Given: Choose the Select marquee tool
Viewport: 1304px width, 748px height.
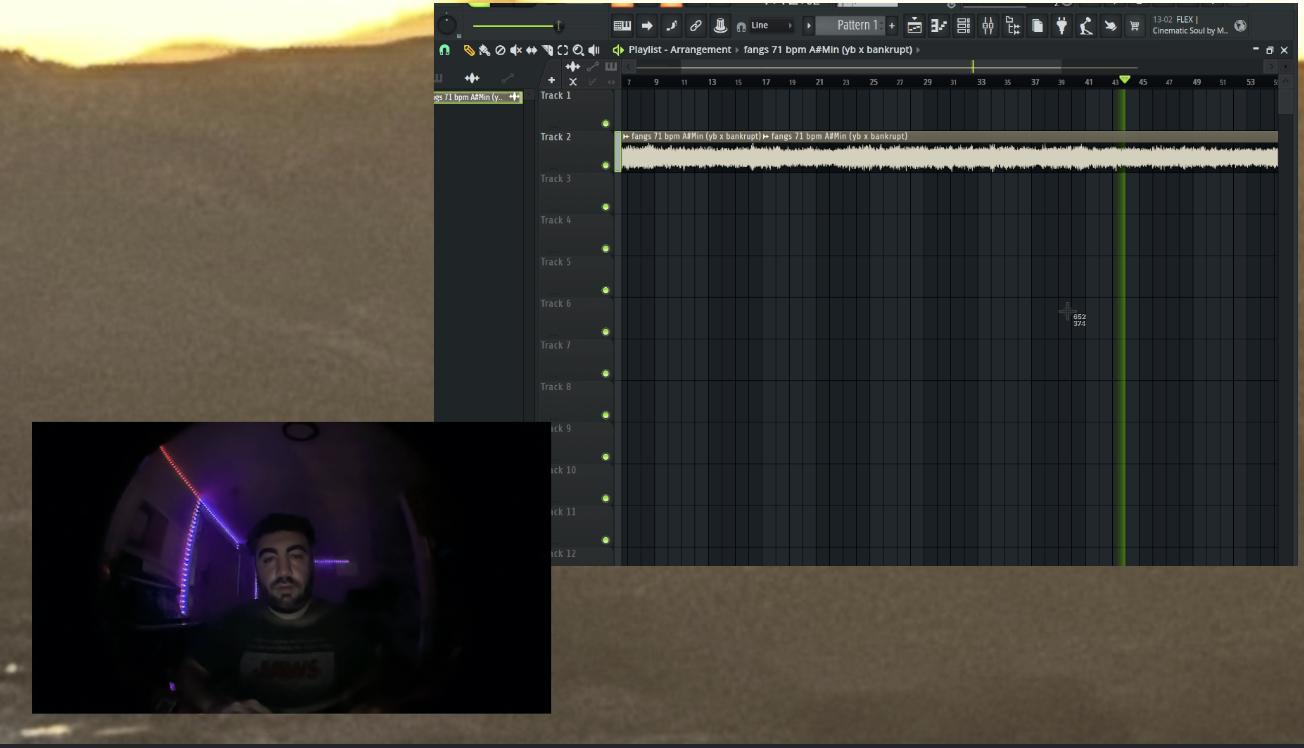Looking at the screenshot, I should tap(563, 50).
